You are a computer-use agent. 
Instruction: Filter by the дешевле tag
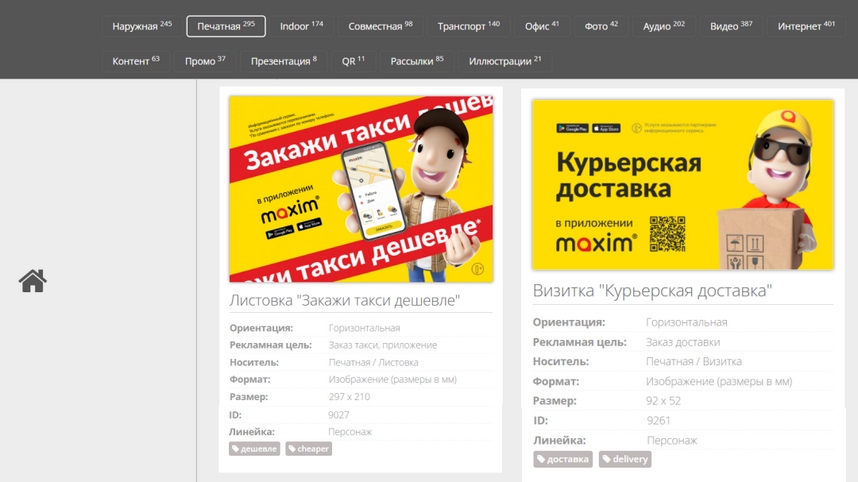[254, 449]
